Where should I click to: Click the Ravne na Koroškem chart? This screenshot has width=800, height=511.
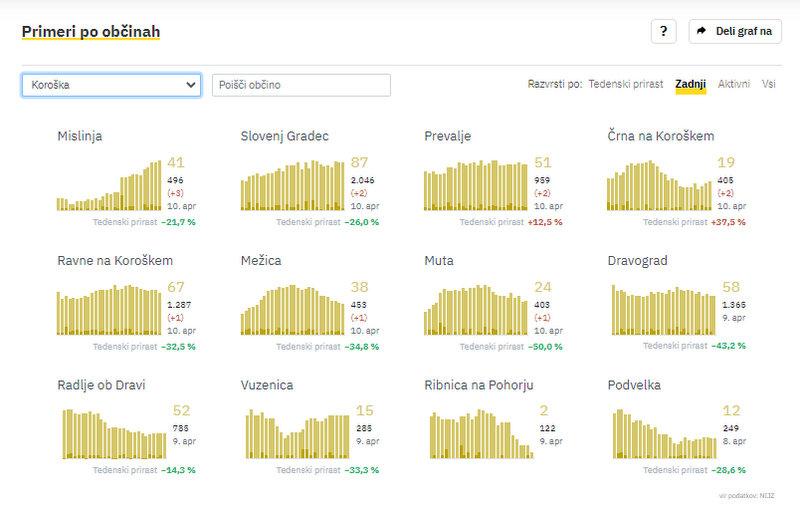108,309
